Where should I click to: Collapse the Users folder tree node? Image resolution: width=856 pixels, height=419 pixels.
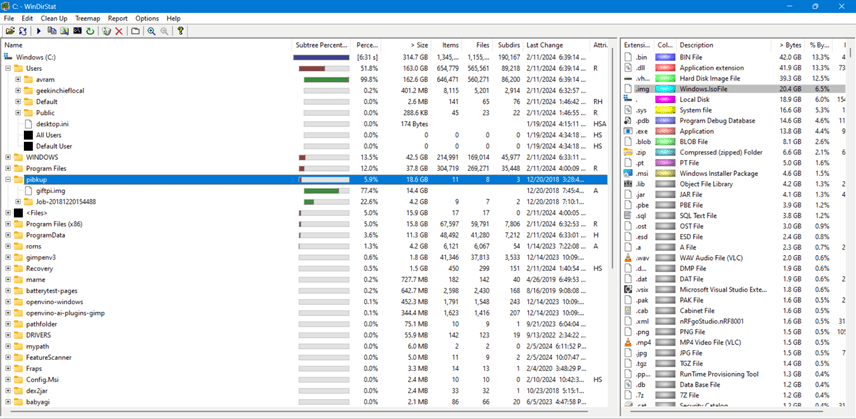point(8,68)
